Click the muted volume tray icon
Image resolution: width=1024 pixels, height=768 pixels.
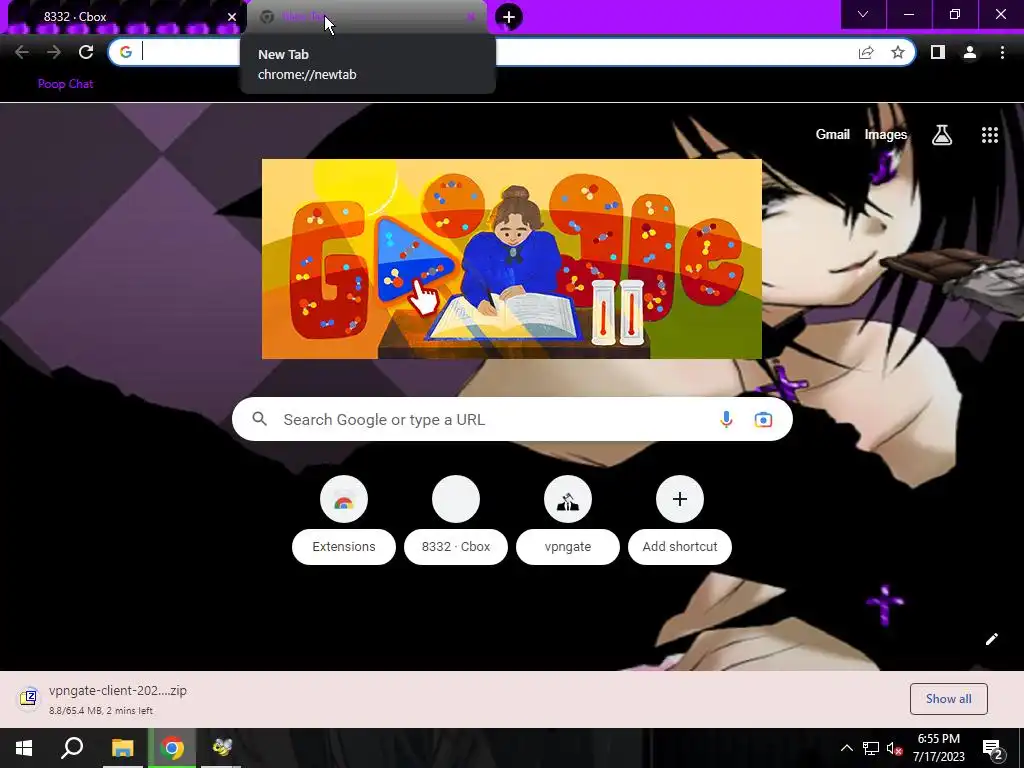coord(894,748)
